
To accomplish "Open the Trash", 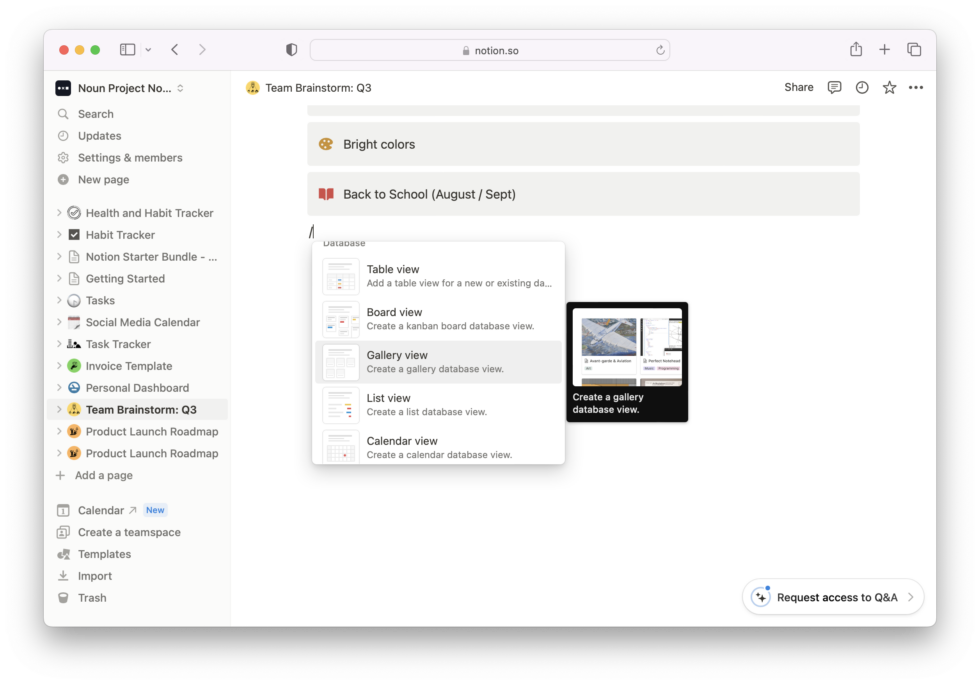I will click(91, 597).
